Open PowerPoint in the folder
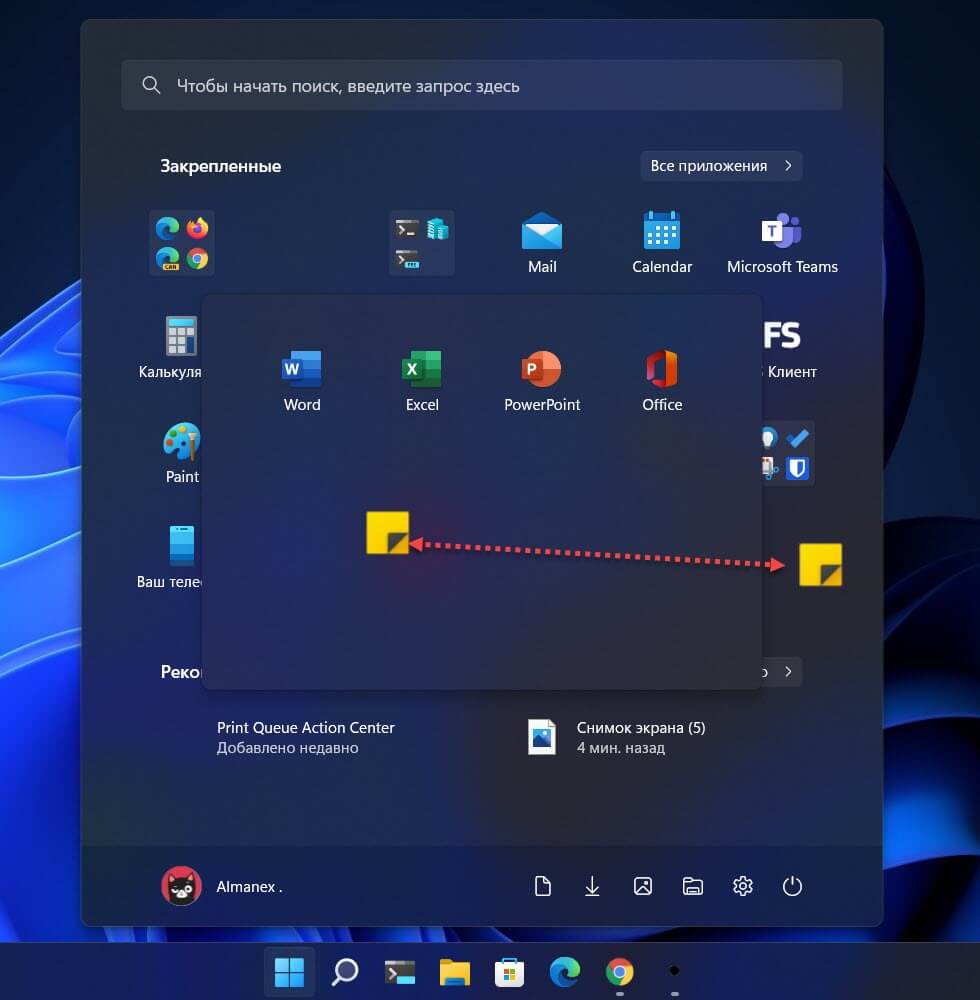980x1000 pixels. coord(542,381)
